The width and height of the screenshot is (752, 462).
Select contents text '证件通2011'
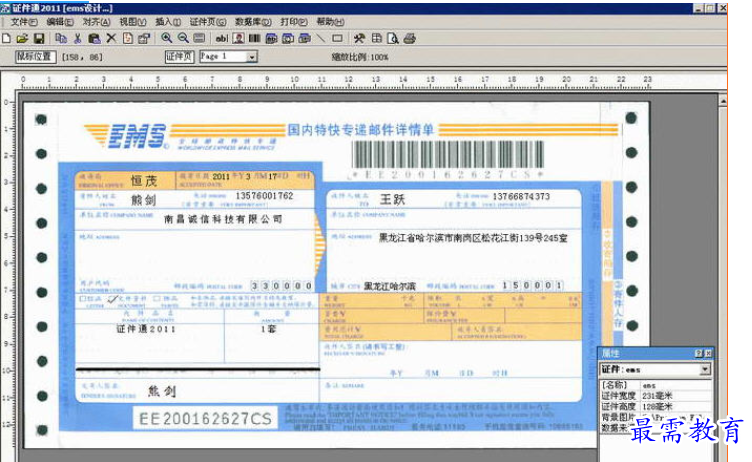point(146,329)
